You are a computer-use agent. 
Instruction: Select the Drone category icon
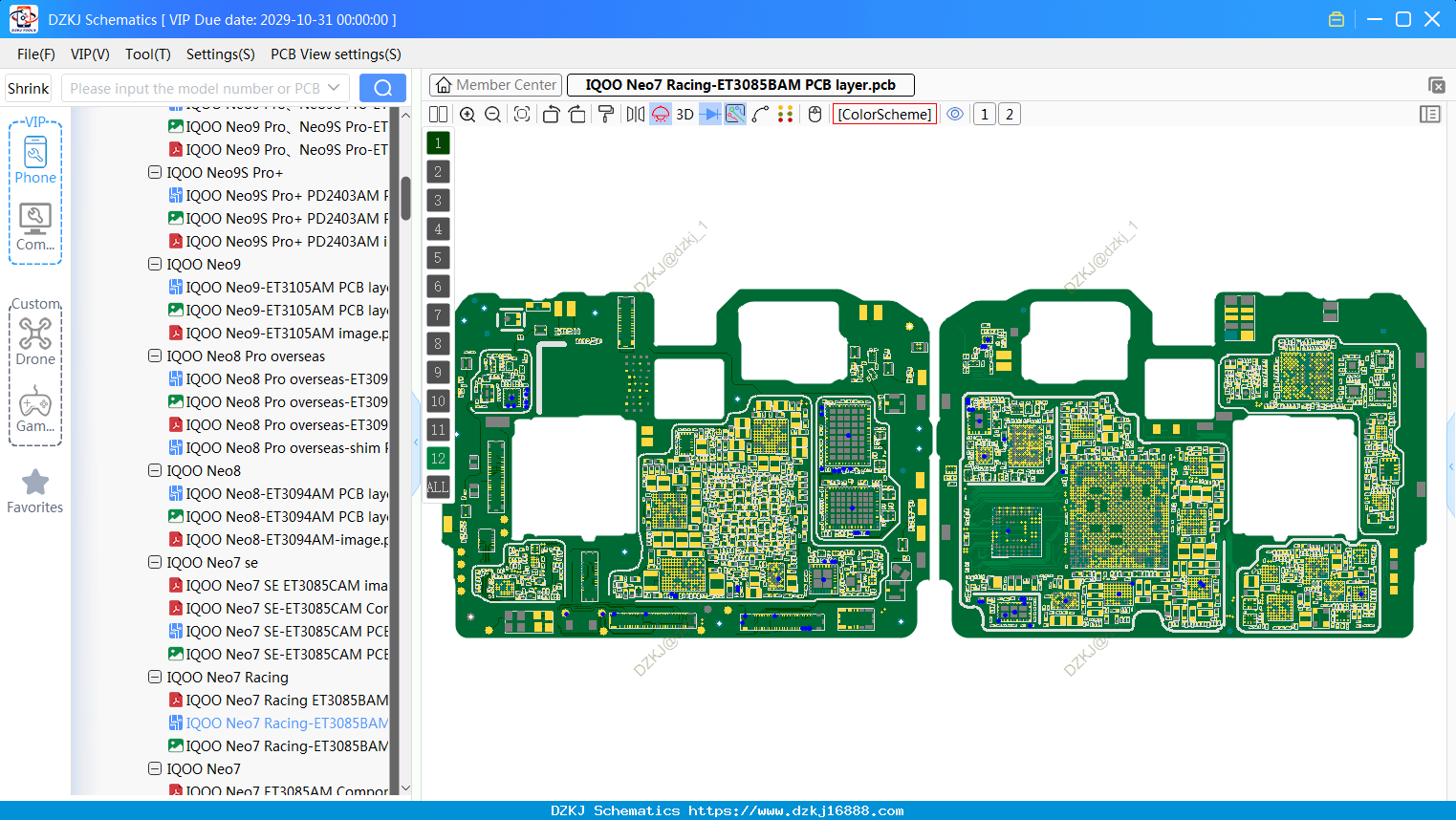pyautogui.click(x=35, y=341)
